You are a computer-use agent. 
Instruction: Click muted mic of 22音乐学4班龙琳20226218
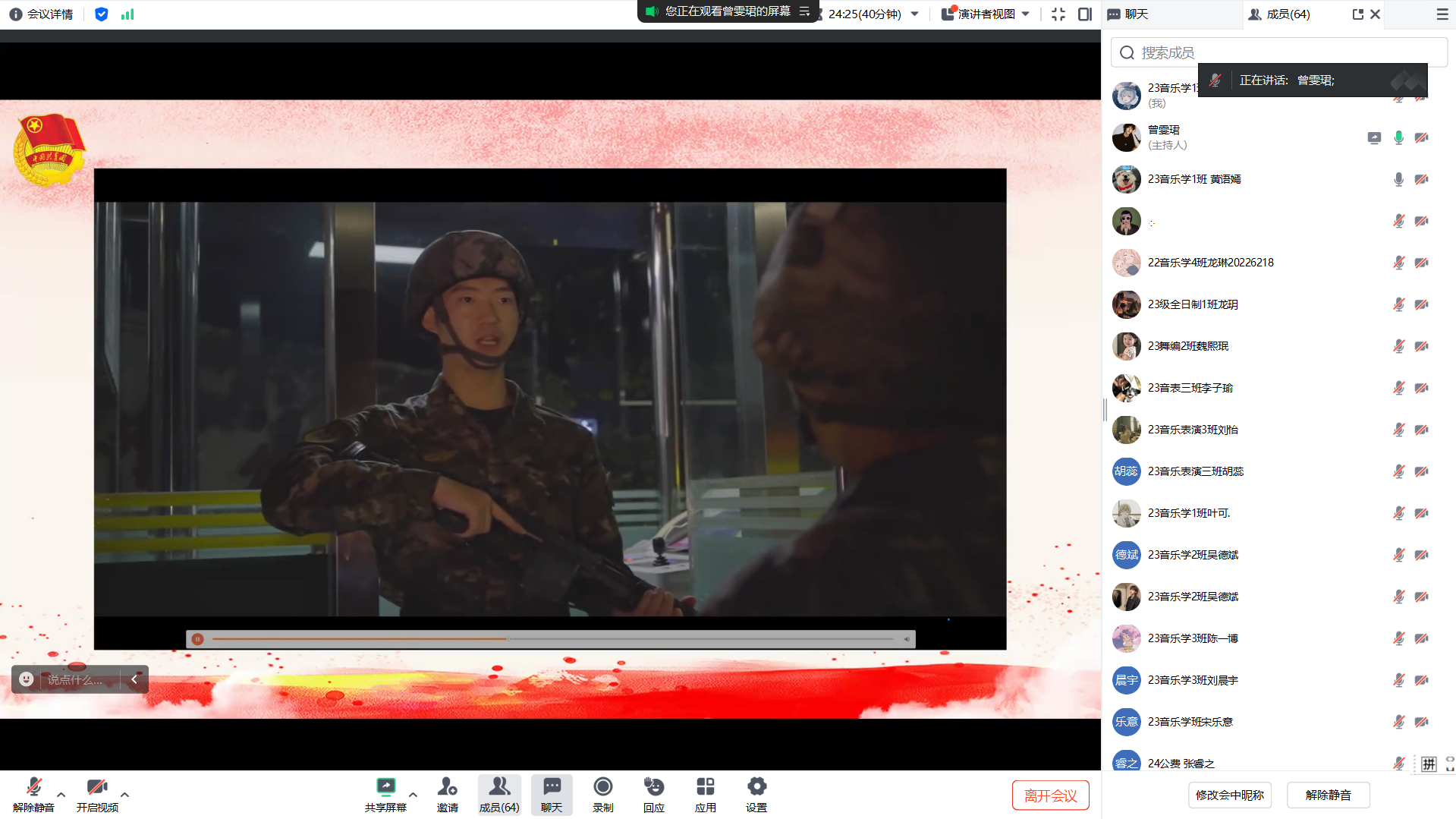tap(1398, 263)
